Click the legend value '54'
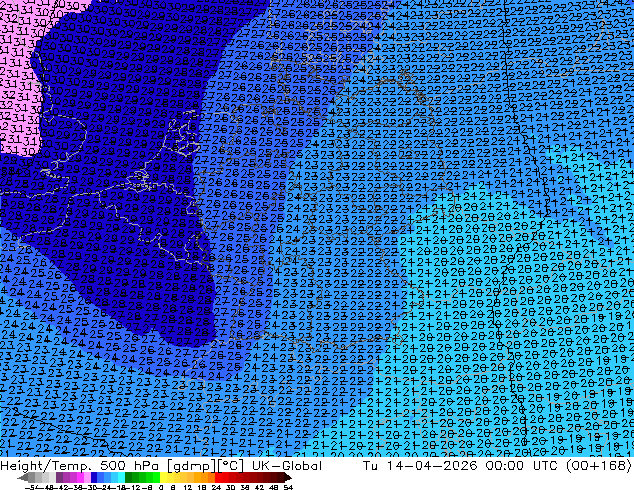The image size is (634, 490). pyautogui.click(x=288, y=487)
